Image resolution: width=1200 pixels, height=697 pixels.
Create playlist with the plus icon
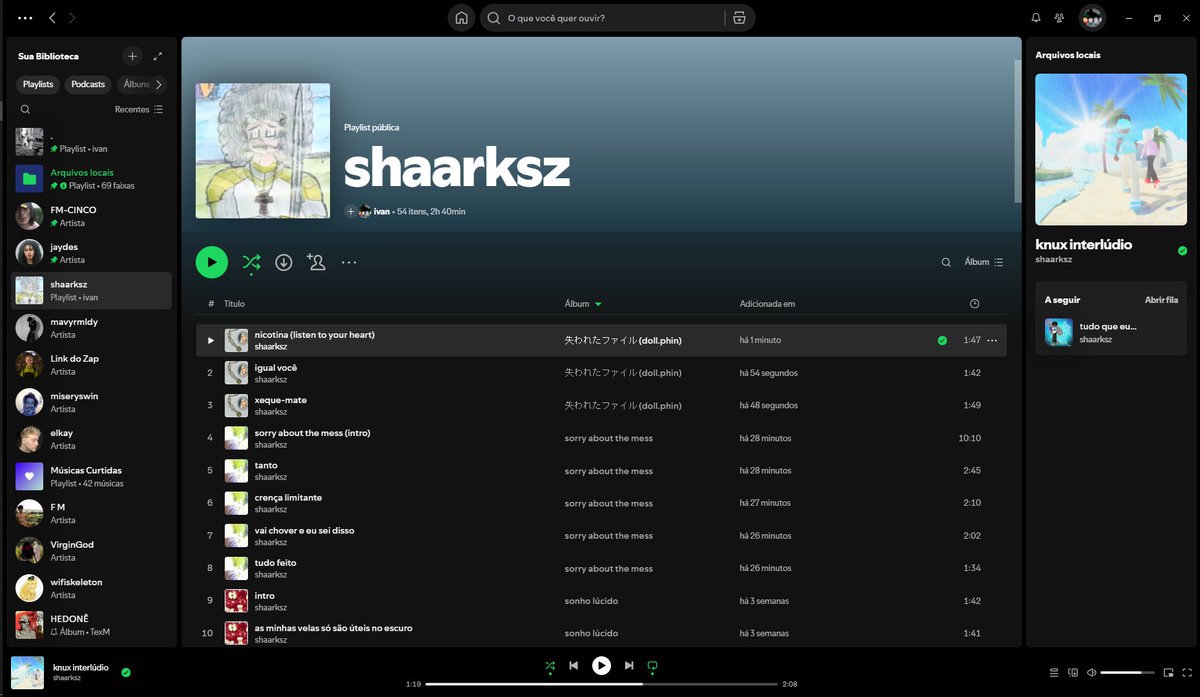132,56
